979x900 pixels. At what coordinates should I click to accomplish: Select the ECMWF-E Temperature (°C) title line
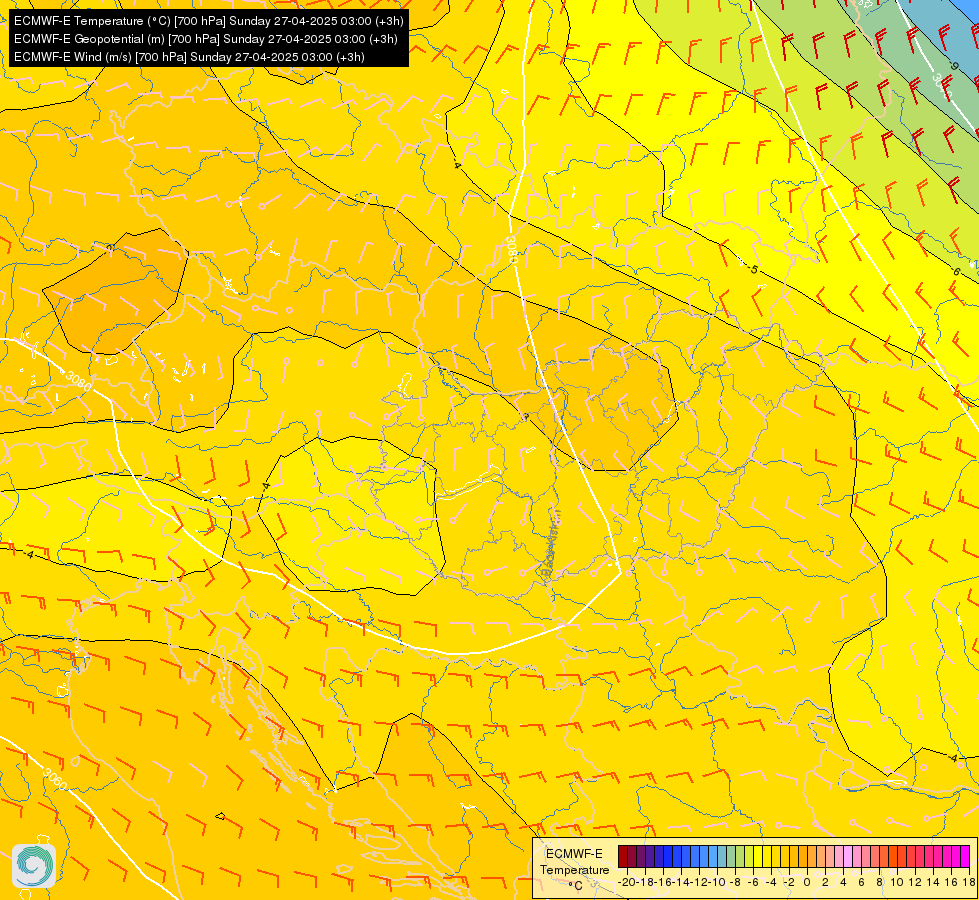coord(209,21)
